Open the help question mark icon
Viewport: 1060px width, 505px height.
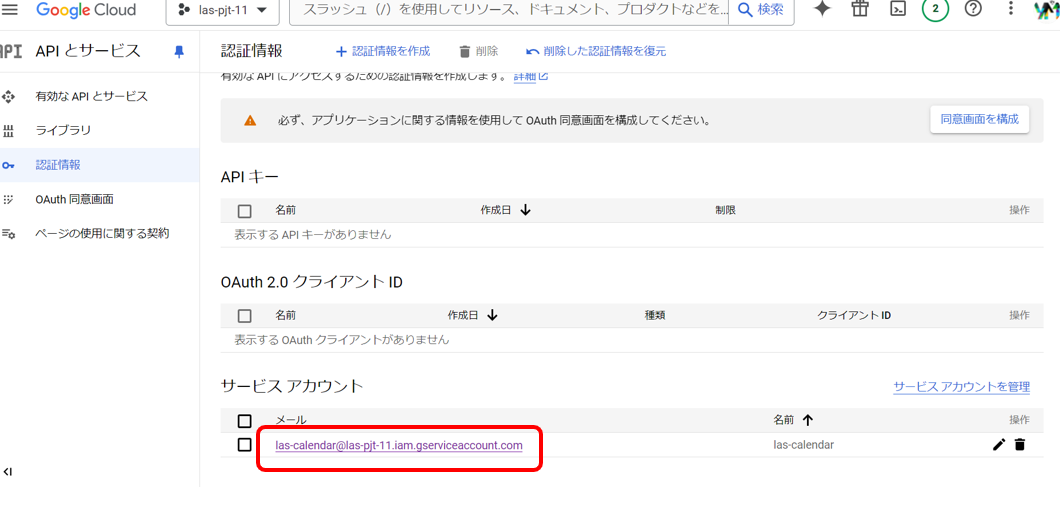pos(973,9)
